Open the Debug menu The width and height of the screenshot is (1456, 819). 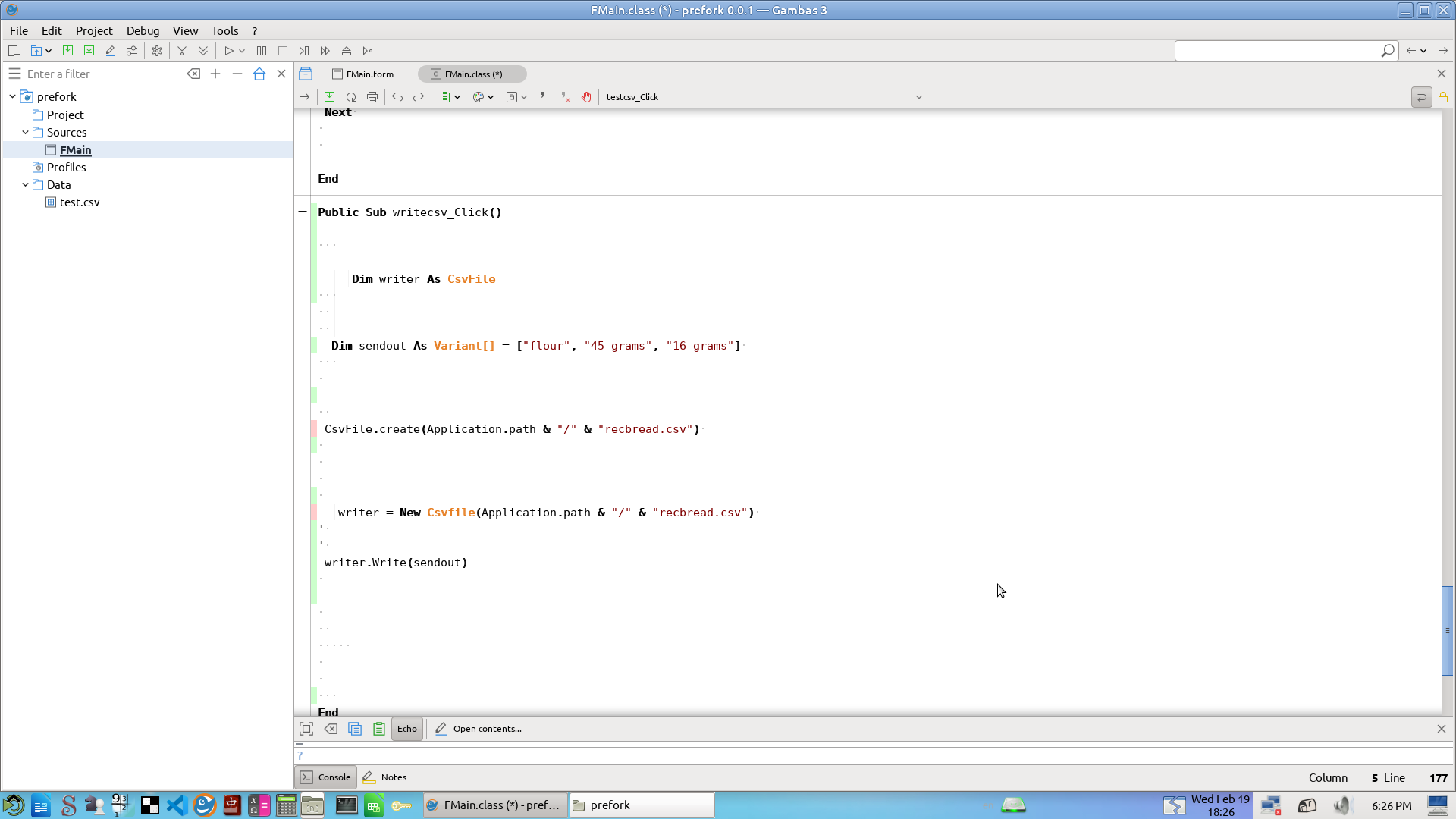(143, 30)
